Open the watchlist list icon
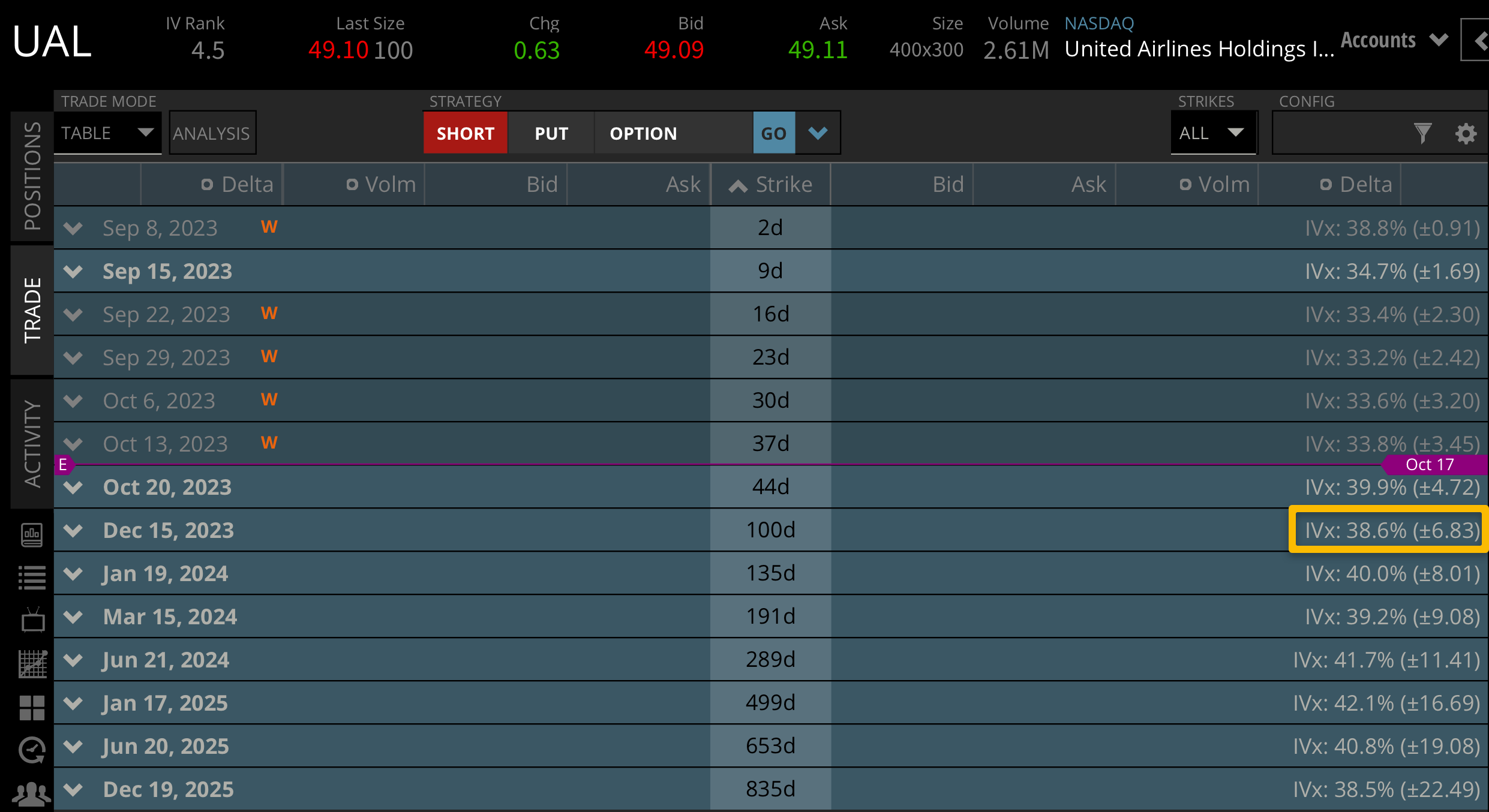This screenshot has width=1489, height=812. coord(32,578)
